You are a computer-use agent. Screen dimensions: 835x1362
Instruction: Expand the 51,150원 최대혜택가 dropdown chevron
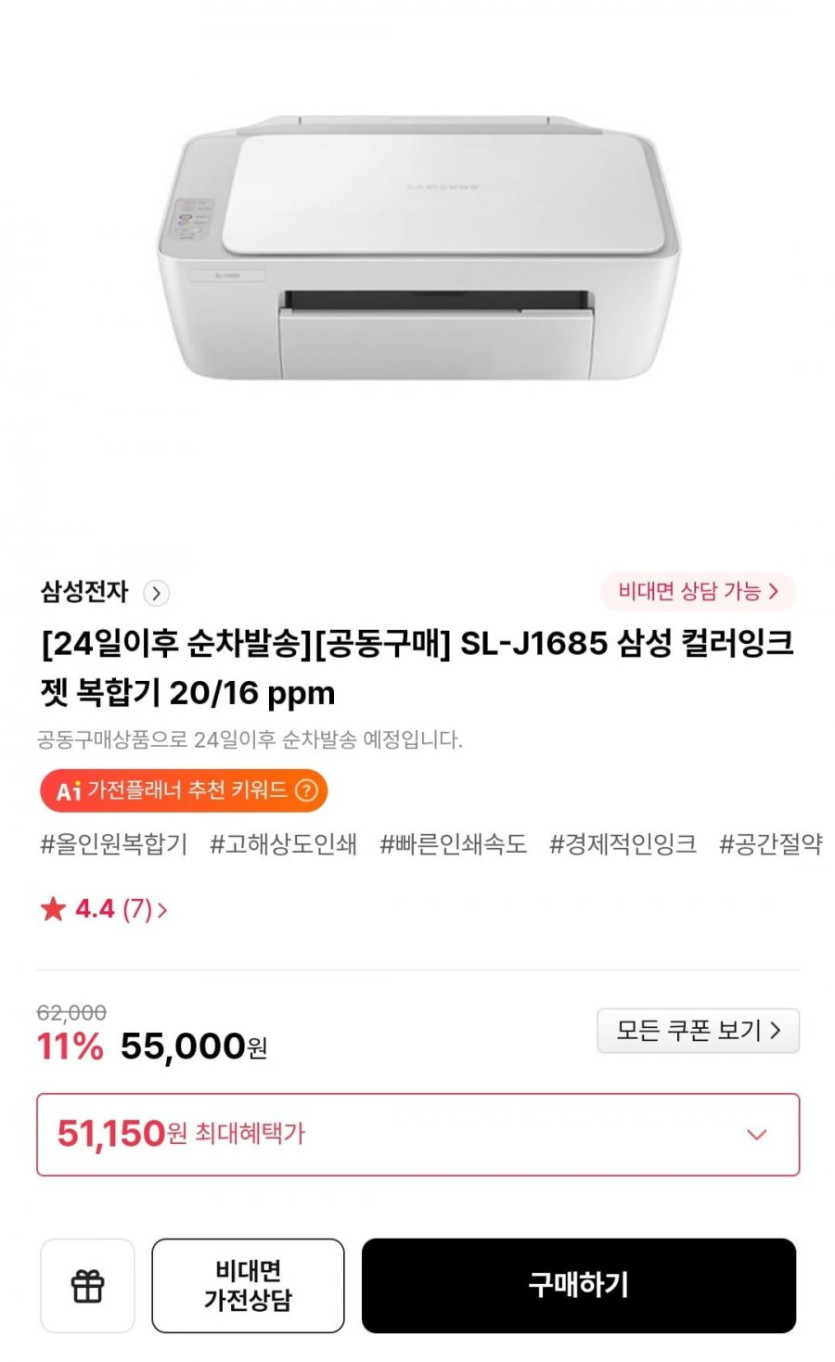coord(757,1134)
